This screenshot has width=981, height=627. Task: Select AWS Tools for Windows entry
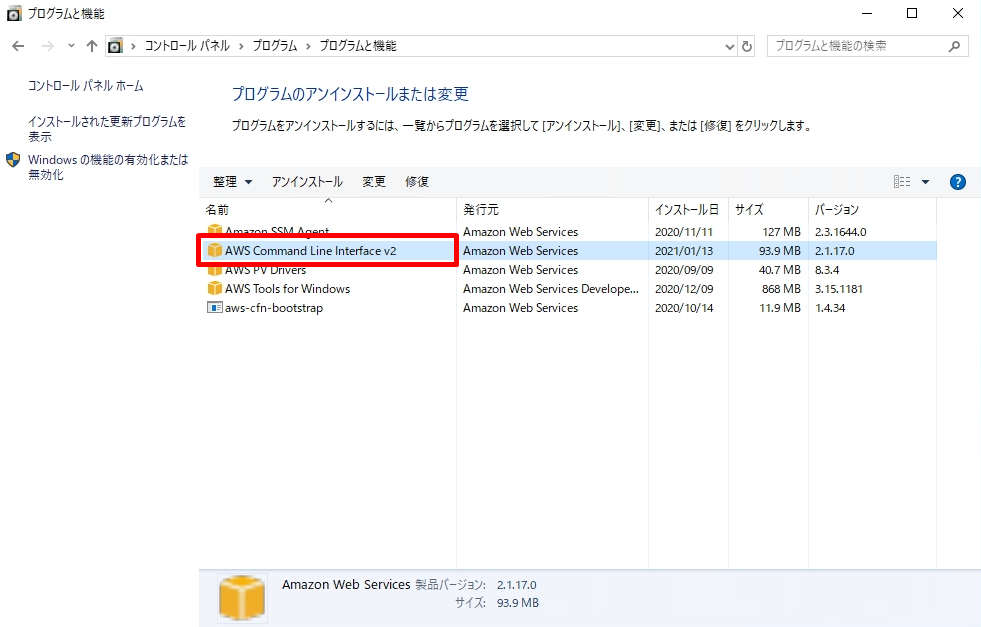pos(568,288)
